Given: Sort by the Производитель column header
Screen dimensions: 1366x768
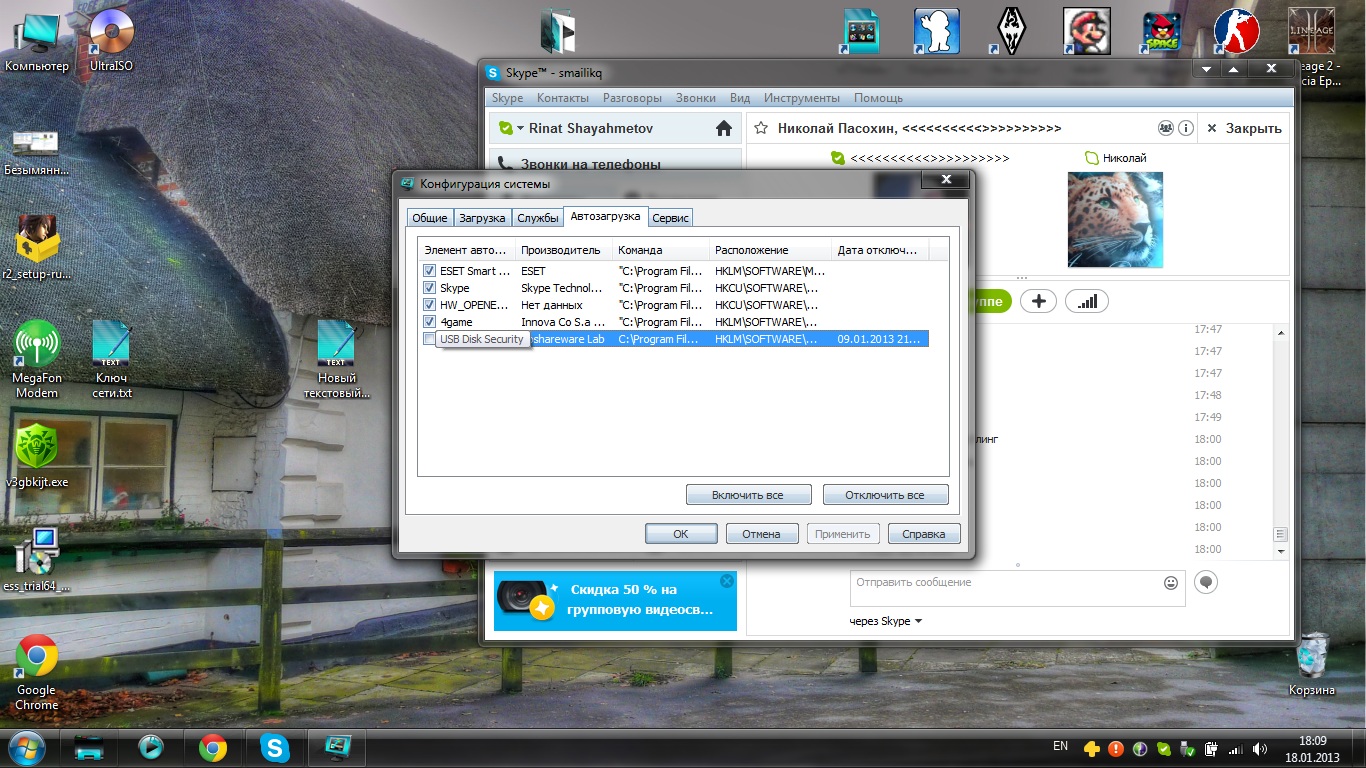Looking at the screenshot, I should pos(563,250).
